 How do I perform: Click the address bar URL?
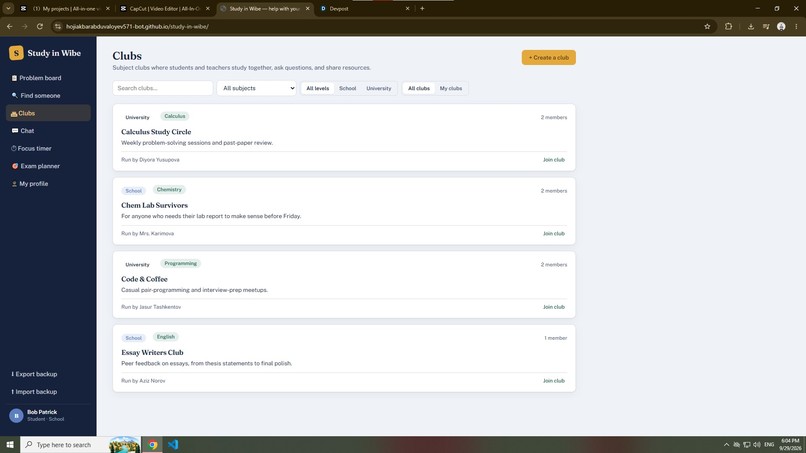tap(137, 27)
